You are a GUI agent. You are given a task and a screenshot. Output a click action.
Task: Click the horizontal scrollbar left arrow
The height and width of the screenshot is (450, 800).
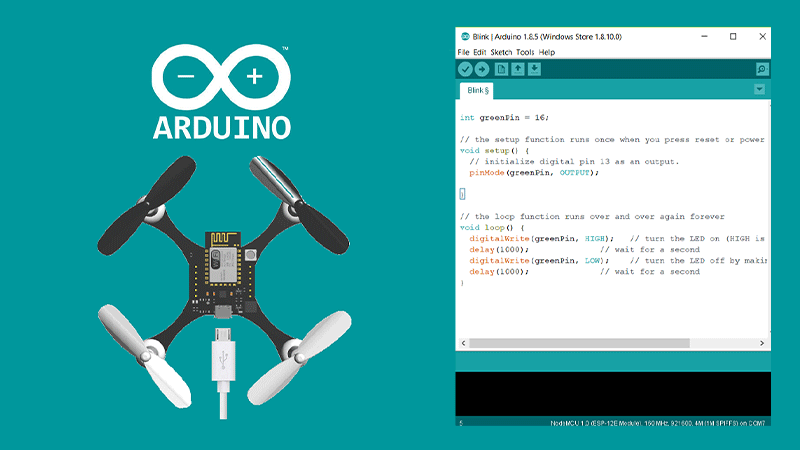(x=463, y=343)
